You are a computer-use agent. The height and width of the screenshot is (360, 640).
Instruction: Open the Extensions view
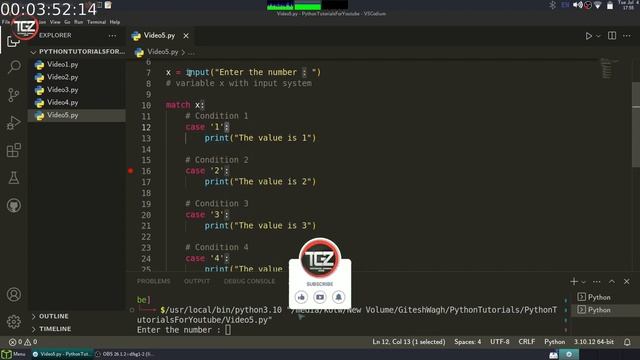(x=14, y=150)
